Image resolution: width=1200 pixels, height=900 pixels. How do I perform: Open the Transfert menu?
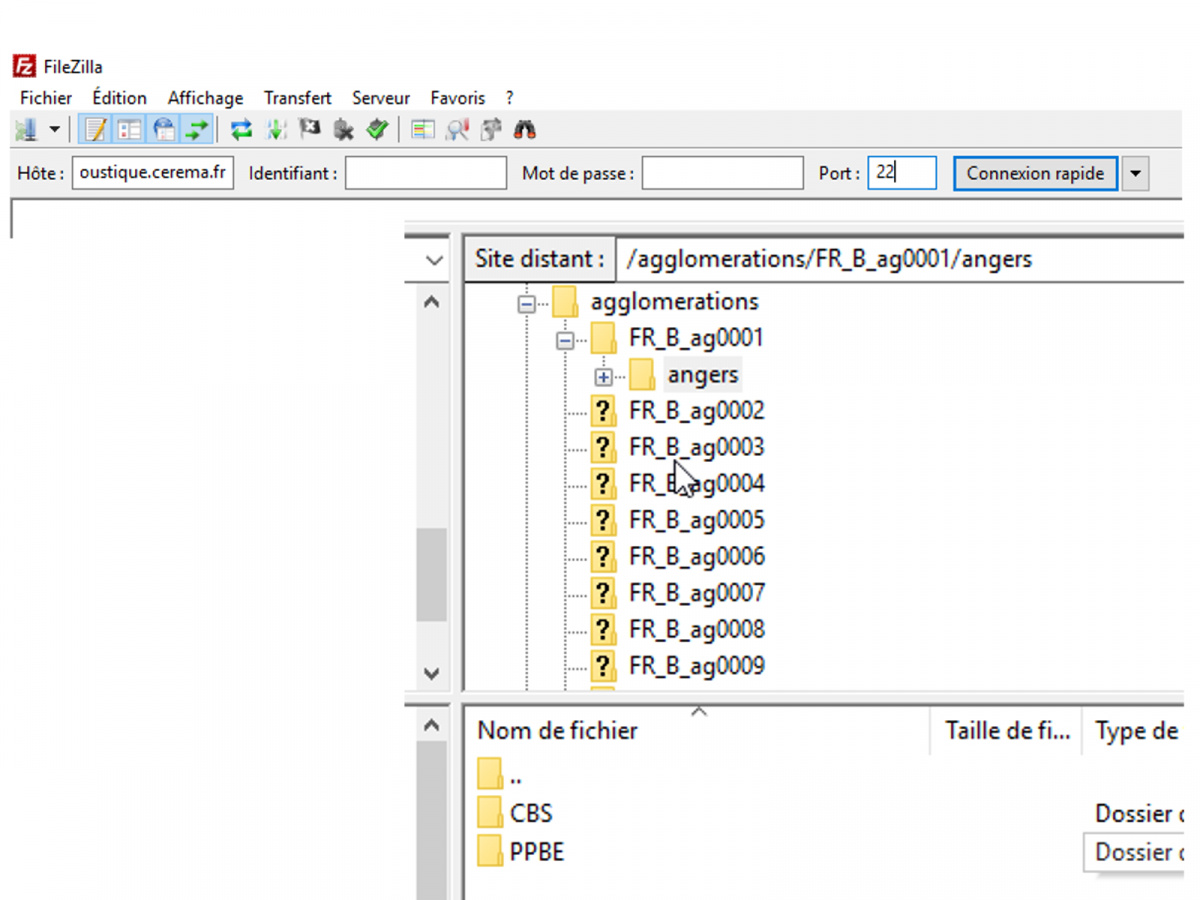(297, 98)
